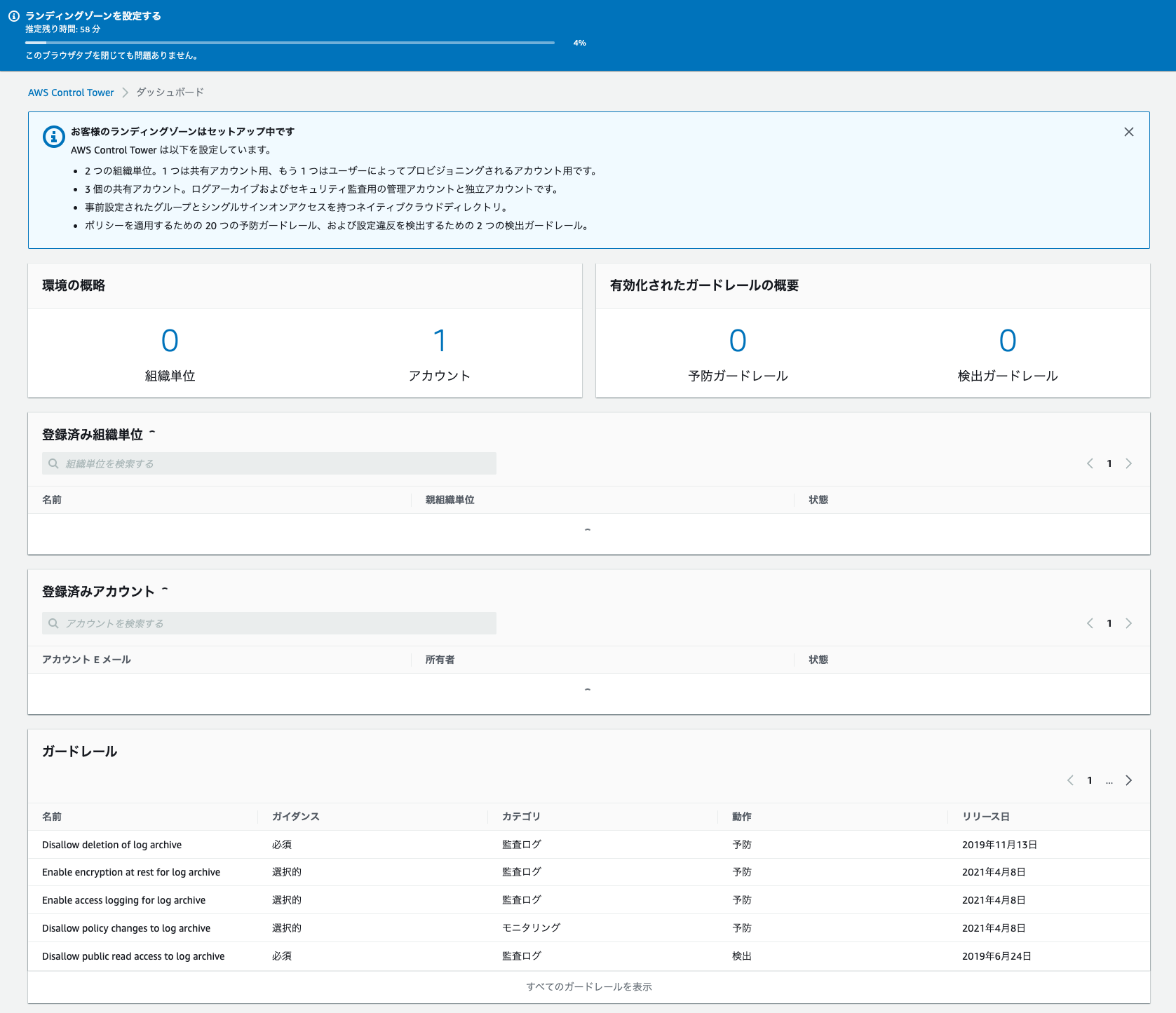Select page 1 in ガードレール pagination
Image resolution: width=1176 pixels, height=1013 pixels.
click(1090, 780)
